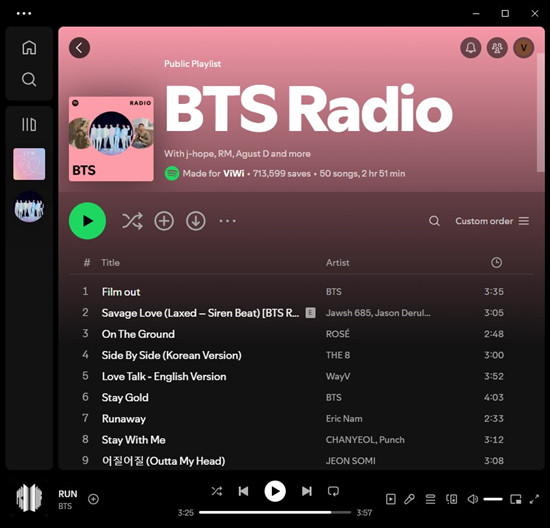
Task: Download the BTS Radio playlist
Action: pos(196,221)
